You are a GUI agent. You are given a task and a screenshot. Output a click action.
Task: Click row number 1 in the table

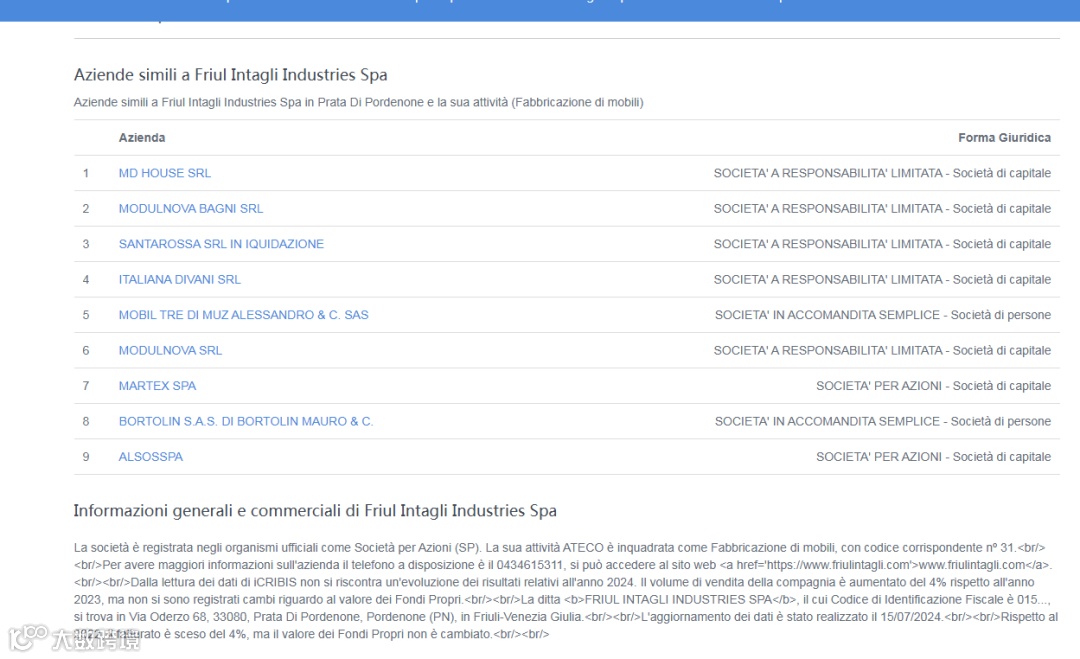click(x=86, y=173)
